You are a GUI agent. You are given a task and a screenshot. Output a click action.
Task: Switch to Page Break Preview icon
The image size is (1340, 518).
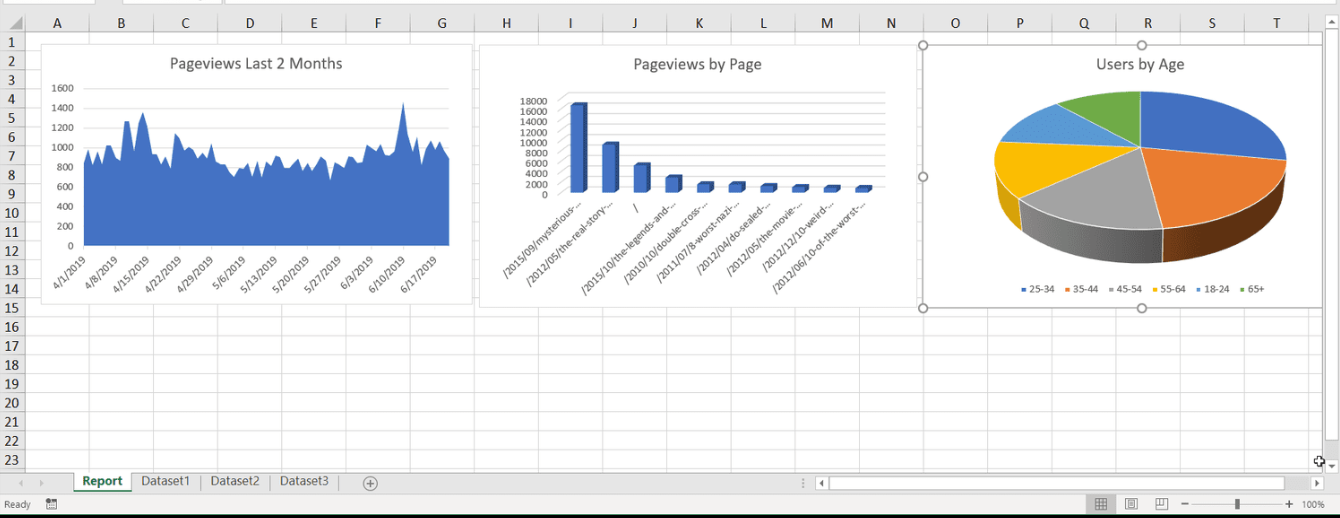1161,505
